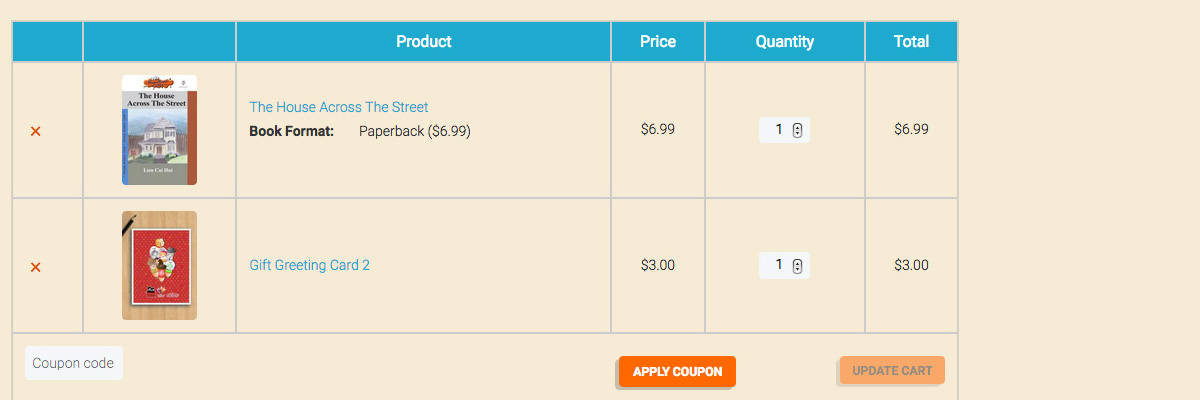Click the $3.00 total for Gift Greeting Card
Screen dimensions: 1200x400
912,265
